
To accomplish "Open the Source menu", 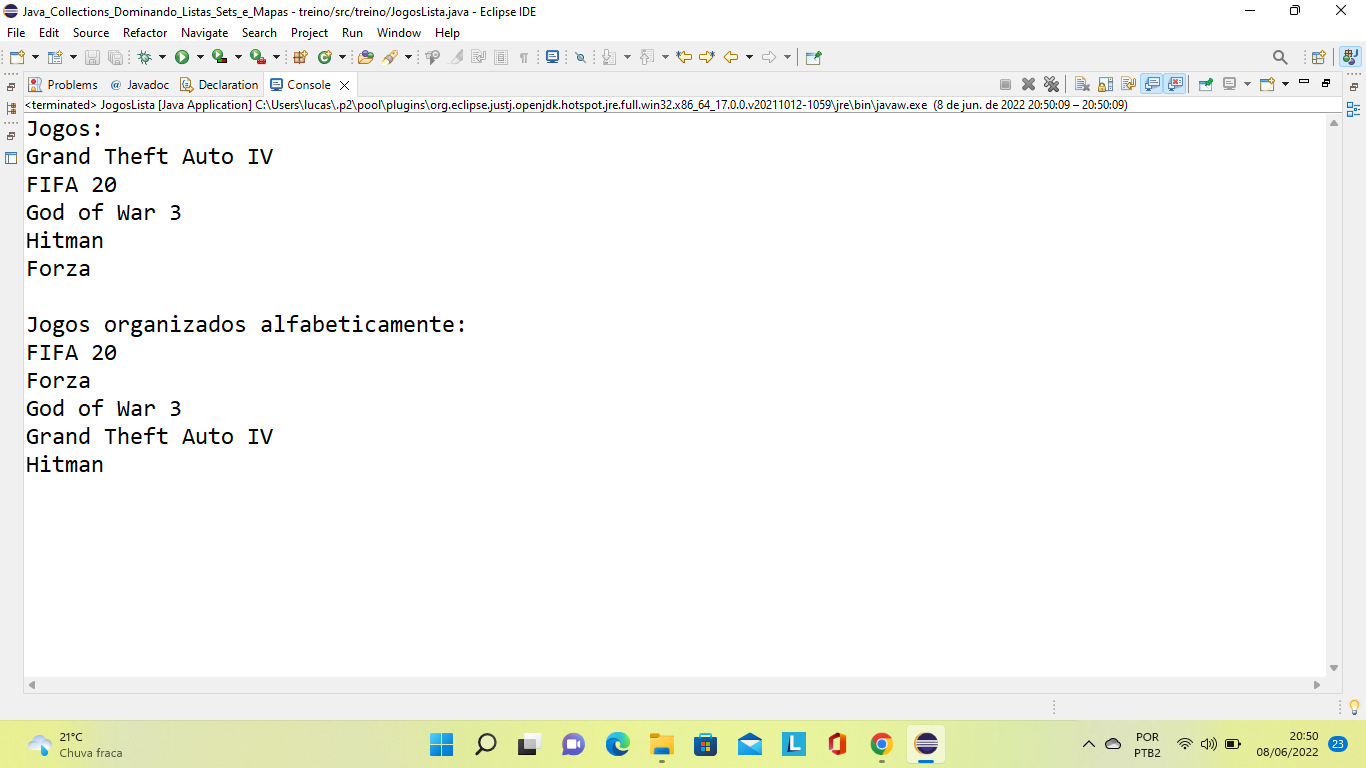I will [91, 33].
